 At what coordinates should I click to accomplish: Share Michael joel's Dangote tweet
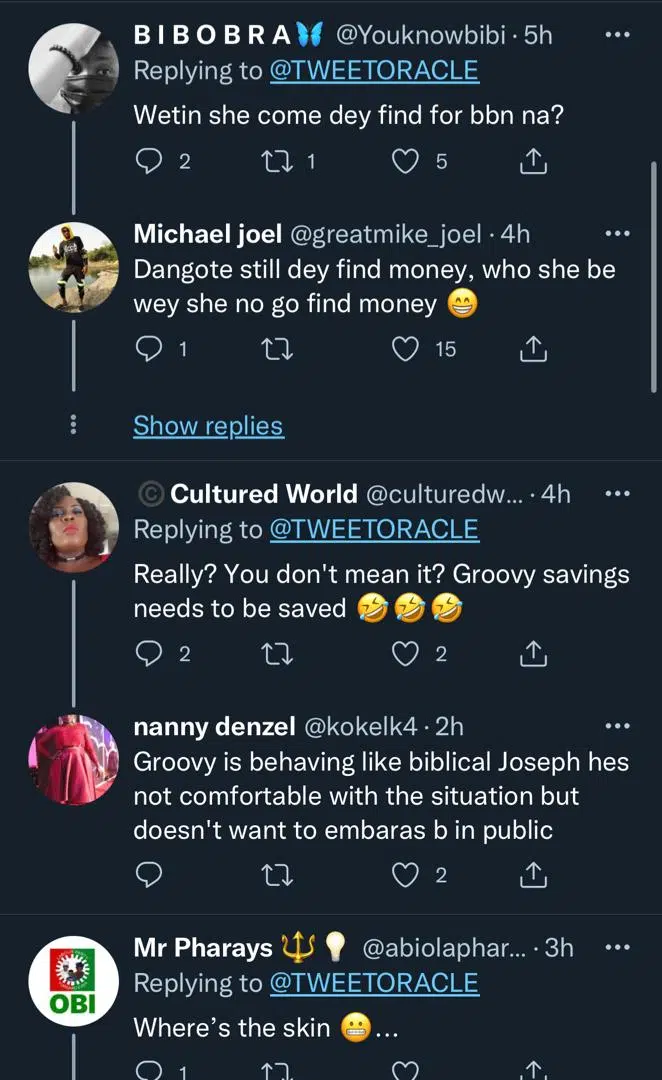point(534,348)
